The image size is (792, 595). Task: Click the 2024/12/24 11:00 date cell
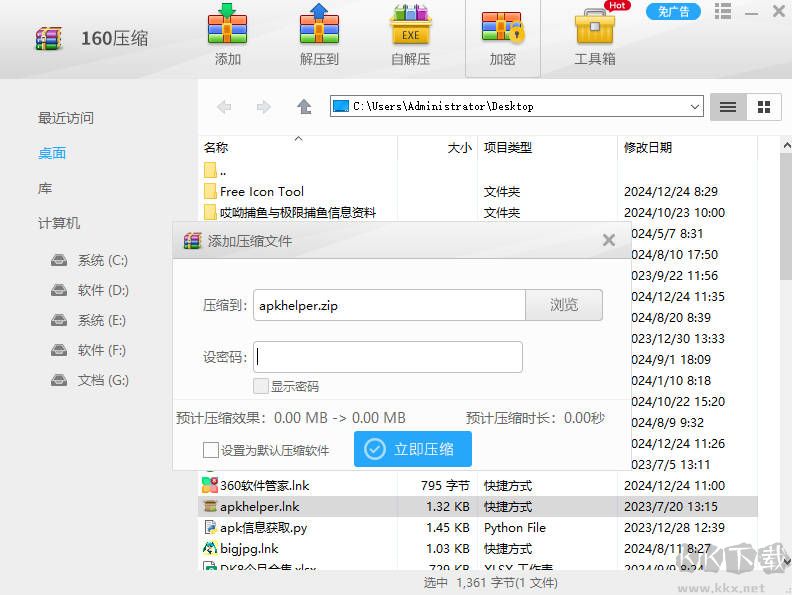[674, 485]
